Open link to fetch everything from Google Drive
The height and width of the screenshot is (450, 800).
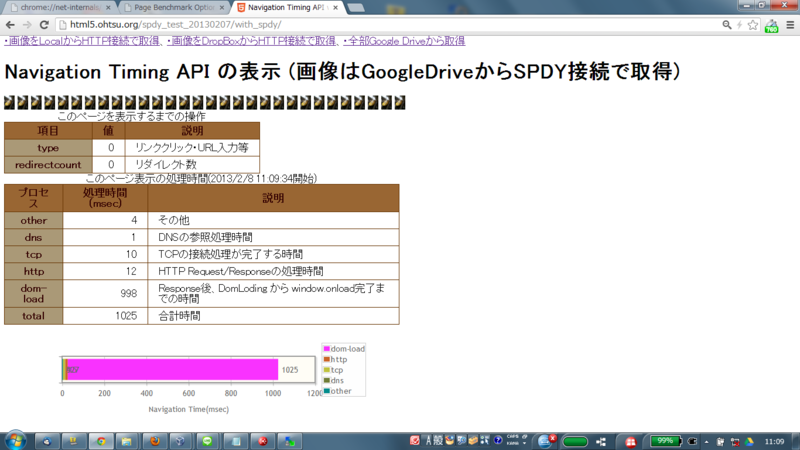pos(404,41)
